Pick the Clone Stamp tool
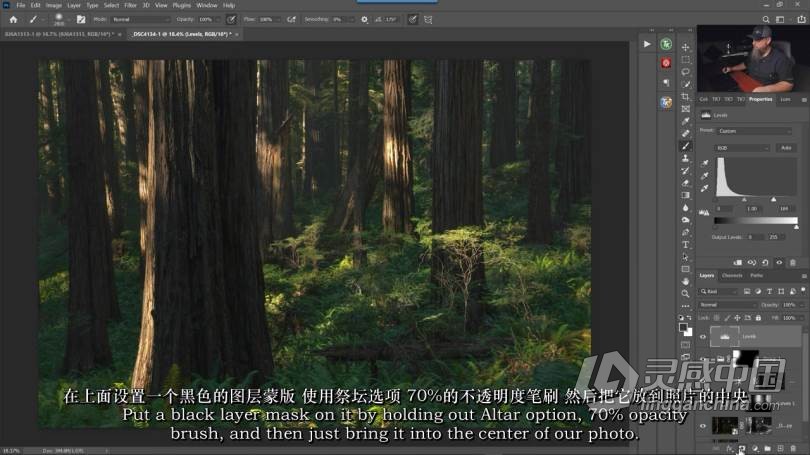The image size is (810, 455). (685, 158)
